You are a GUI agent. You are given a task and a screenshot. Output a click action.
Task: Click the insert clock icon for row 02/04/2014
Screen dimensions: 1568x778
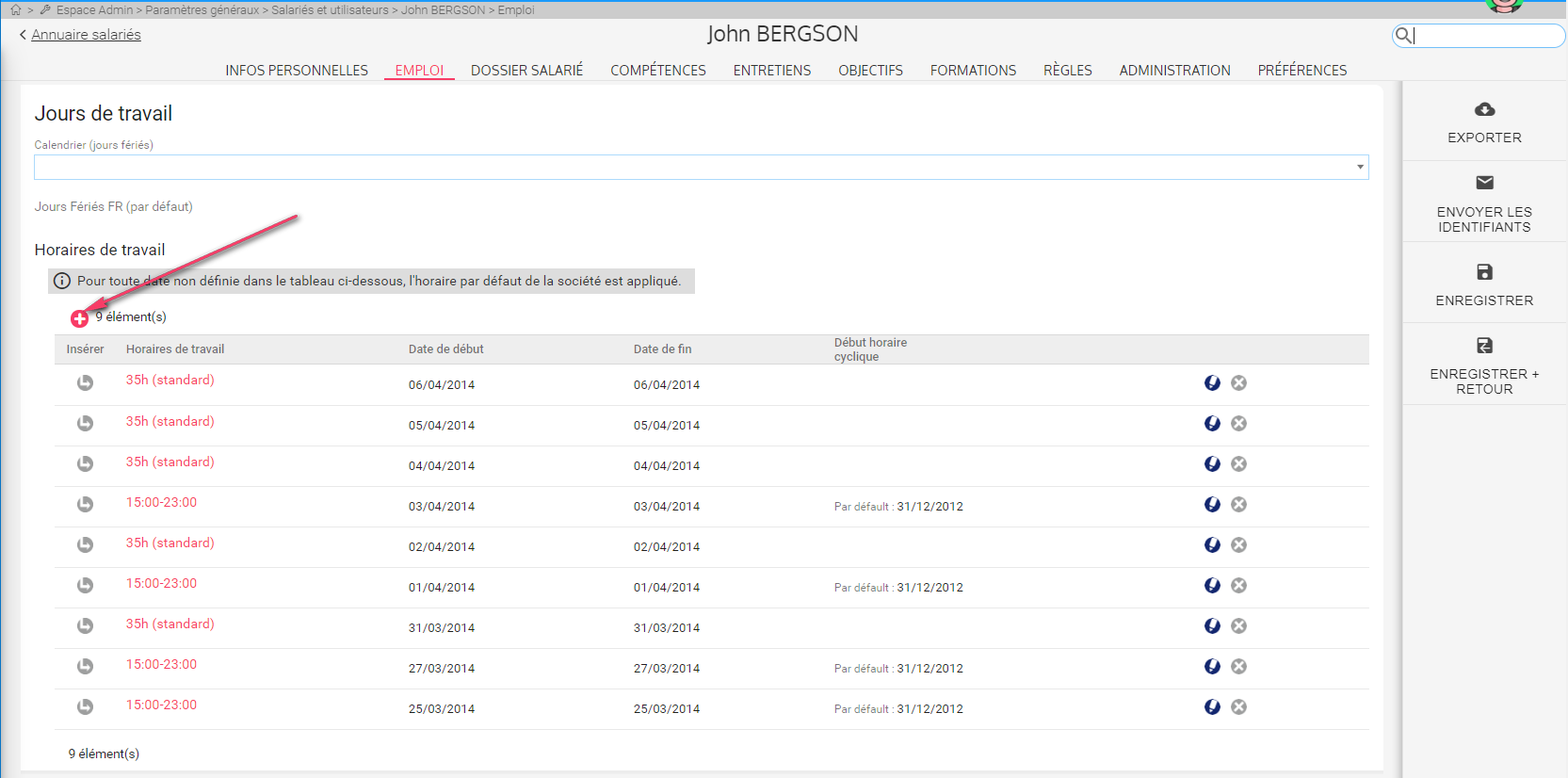[85, 544]
